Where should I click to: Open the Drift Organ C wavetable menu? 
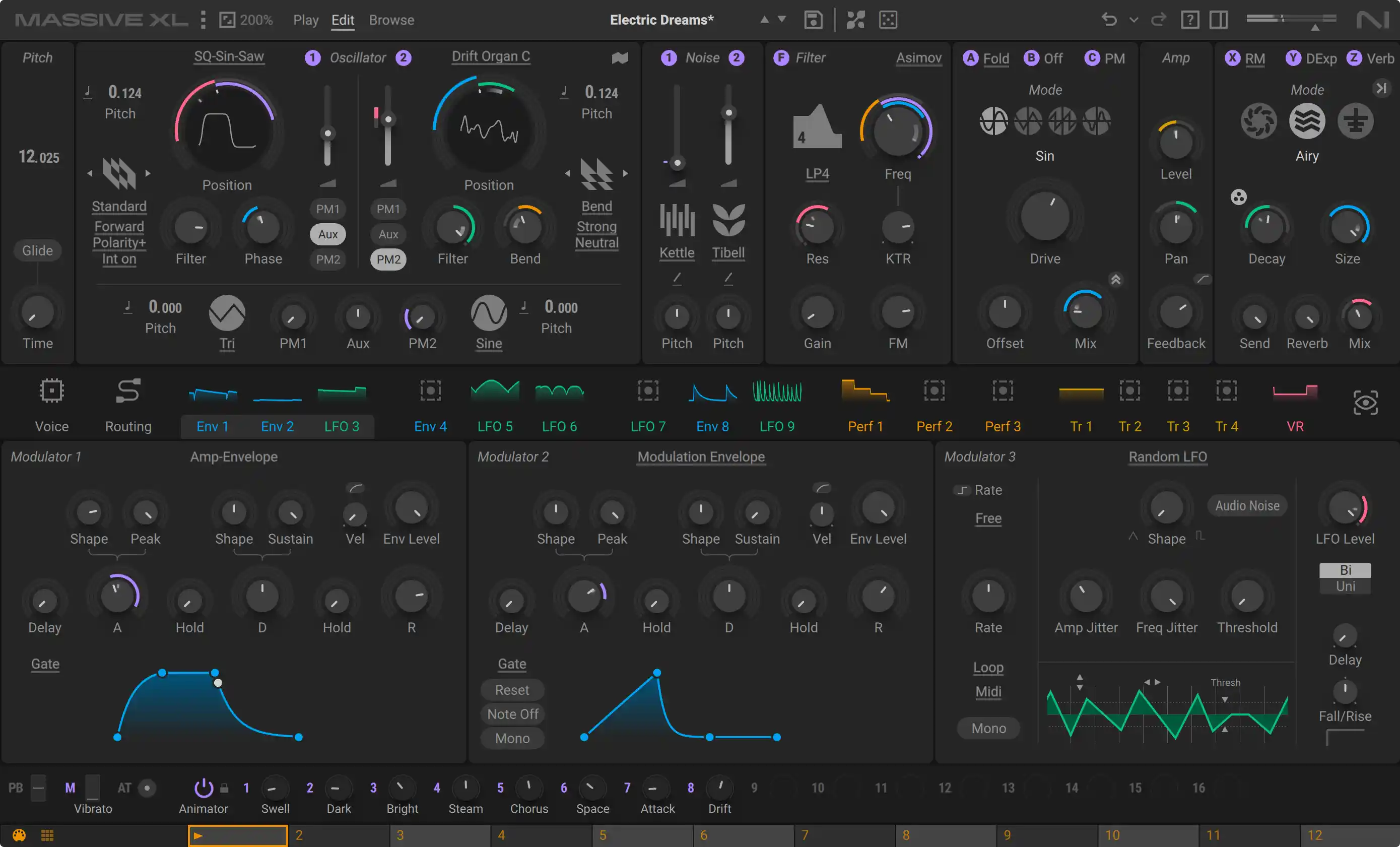pyautogui.click(x=491, y=56)
